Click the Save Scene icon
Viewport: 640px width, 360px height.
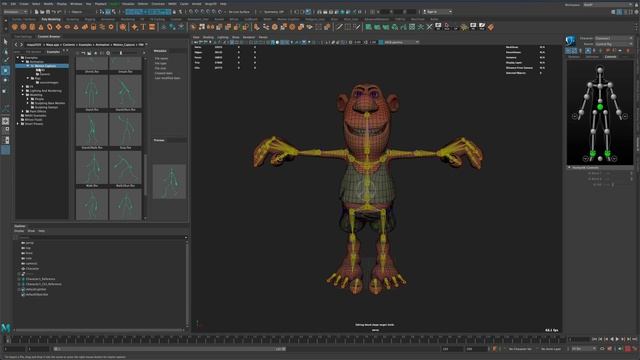tap(48, 12)
